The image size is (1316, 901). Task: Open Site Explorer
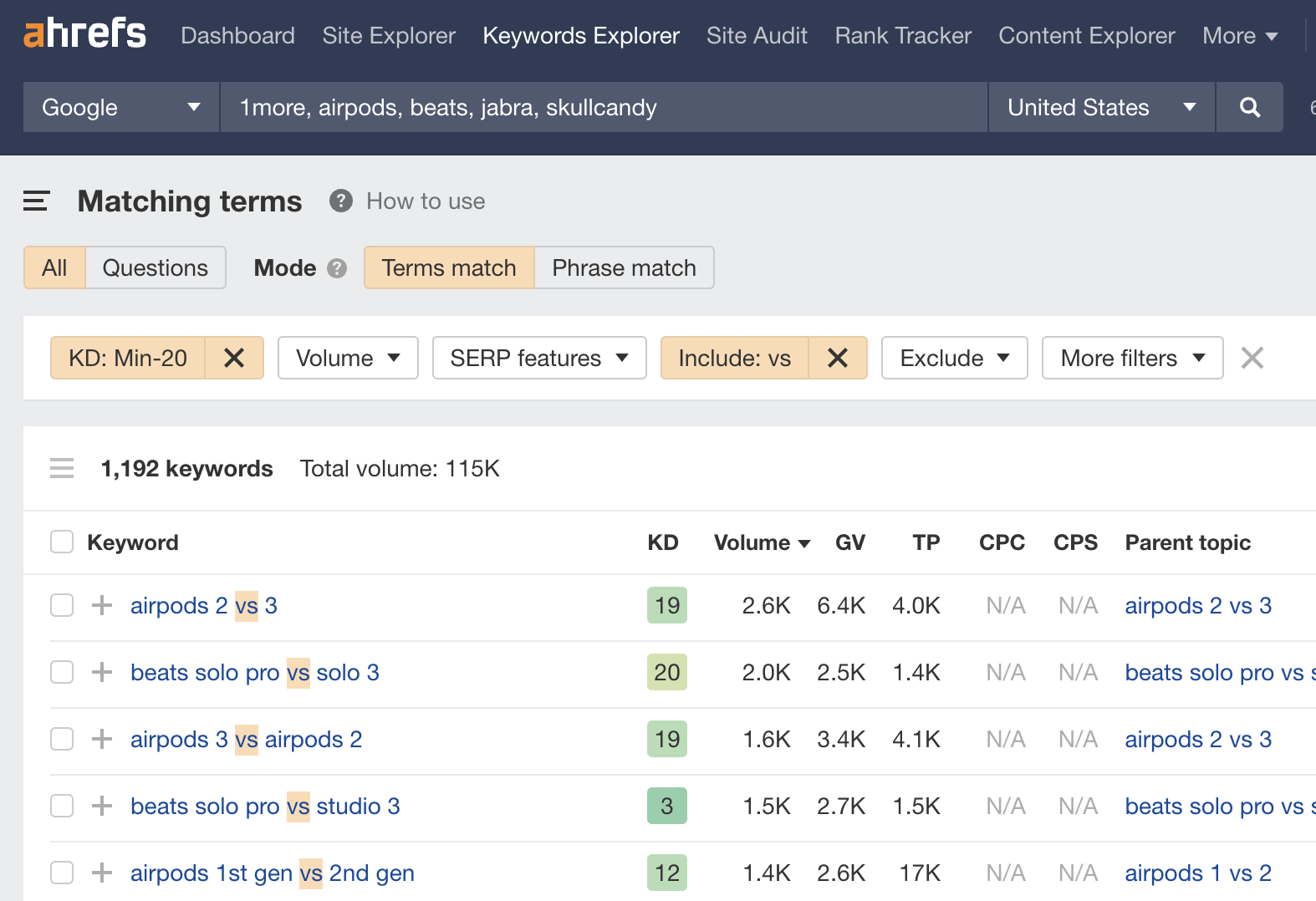click(x=389, y=35)
